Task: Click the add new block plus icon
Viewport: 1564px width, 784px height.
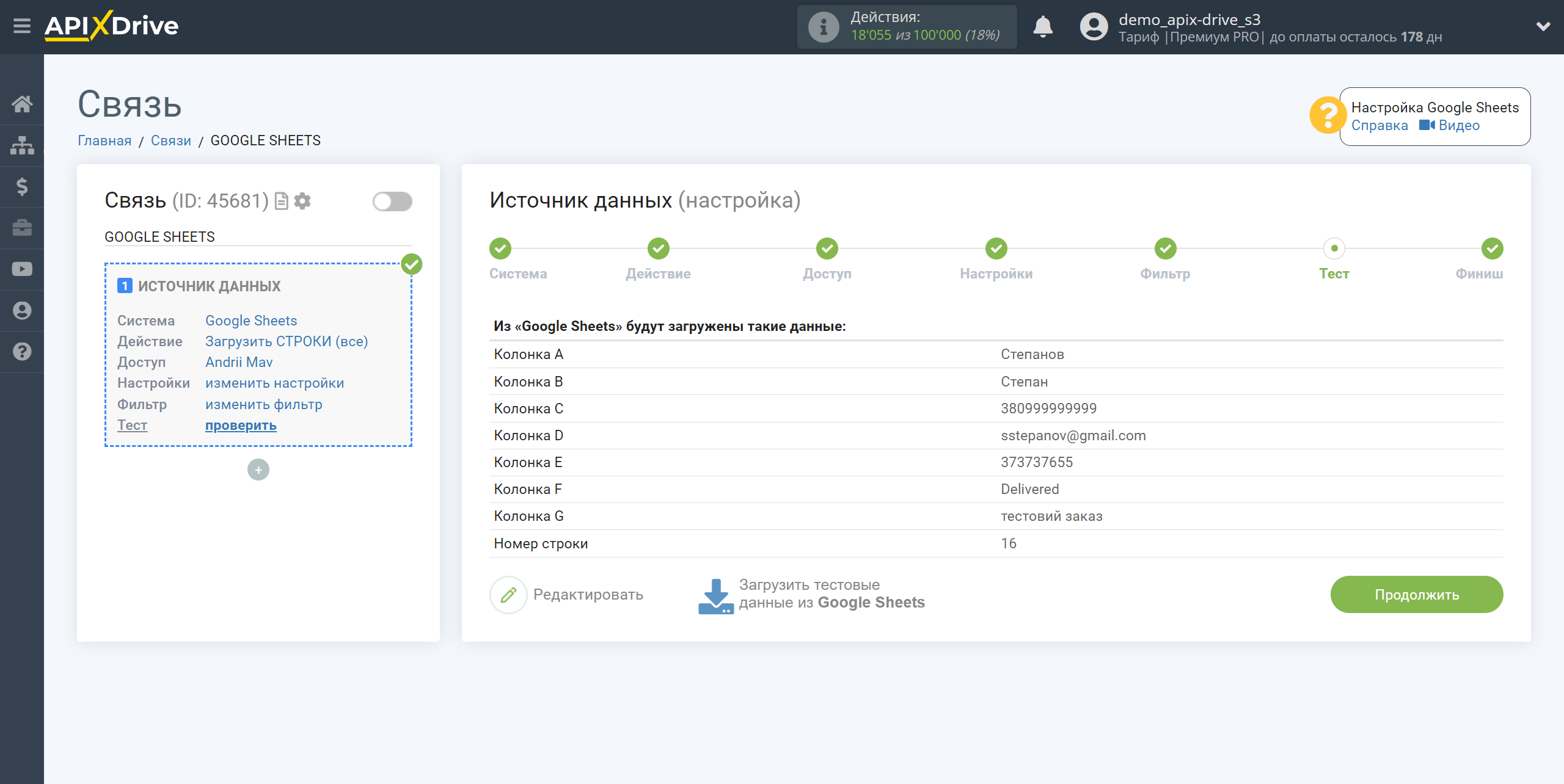Action: click(x=258, y=470)
